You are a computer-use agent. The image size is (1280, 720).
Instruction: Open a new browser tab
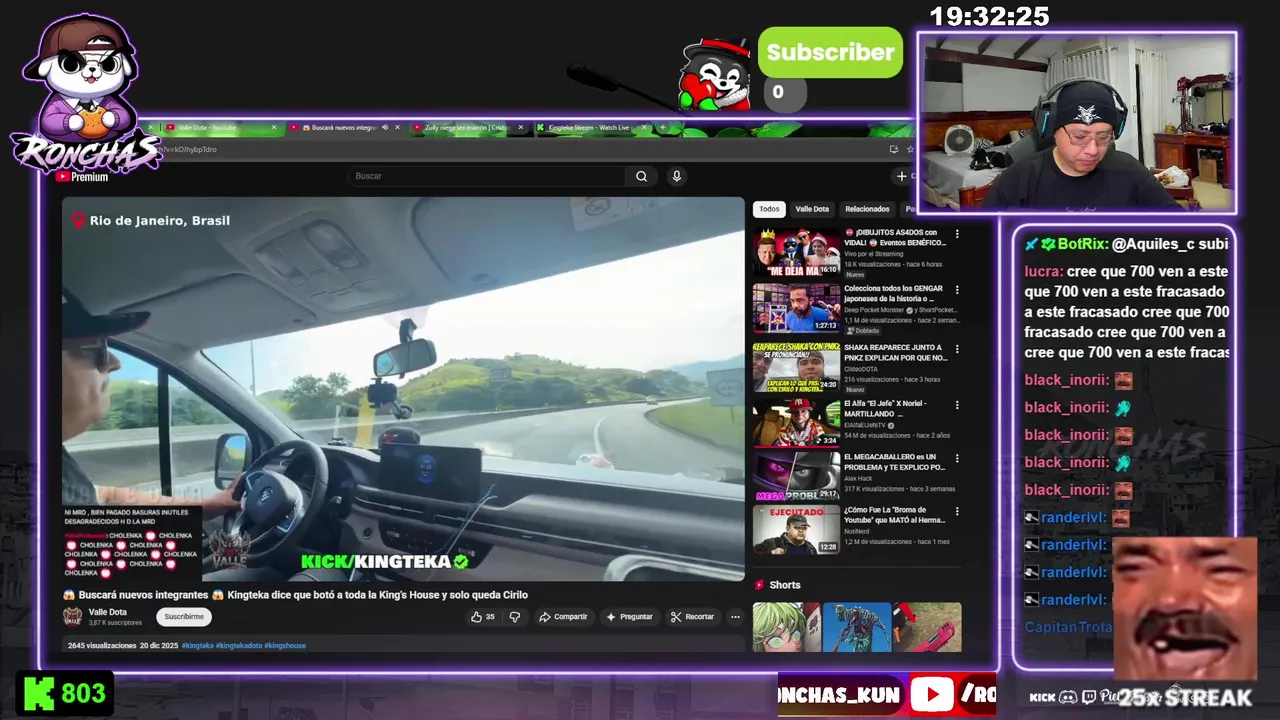point(662,128)
